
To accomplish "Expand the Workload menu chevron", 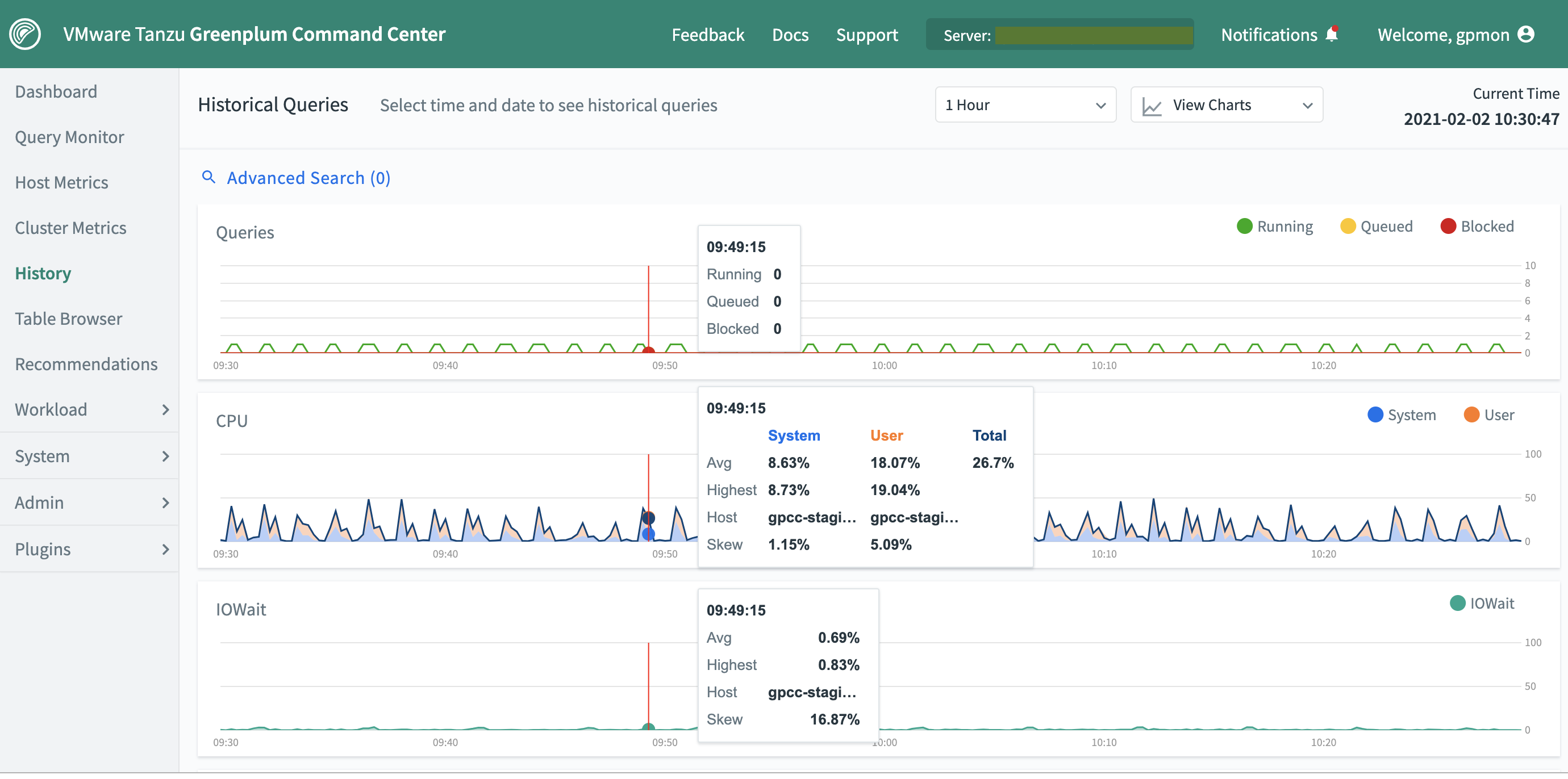I will (165, 410).
